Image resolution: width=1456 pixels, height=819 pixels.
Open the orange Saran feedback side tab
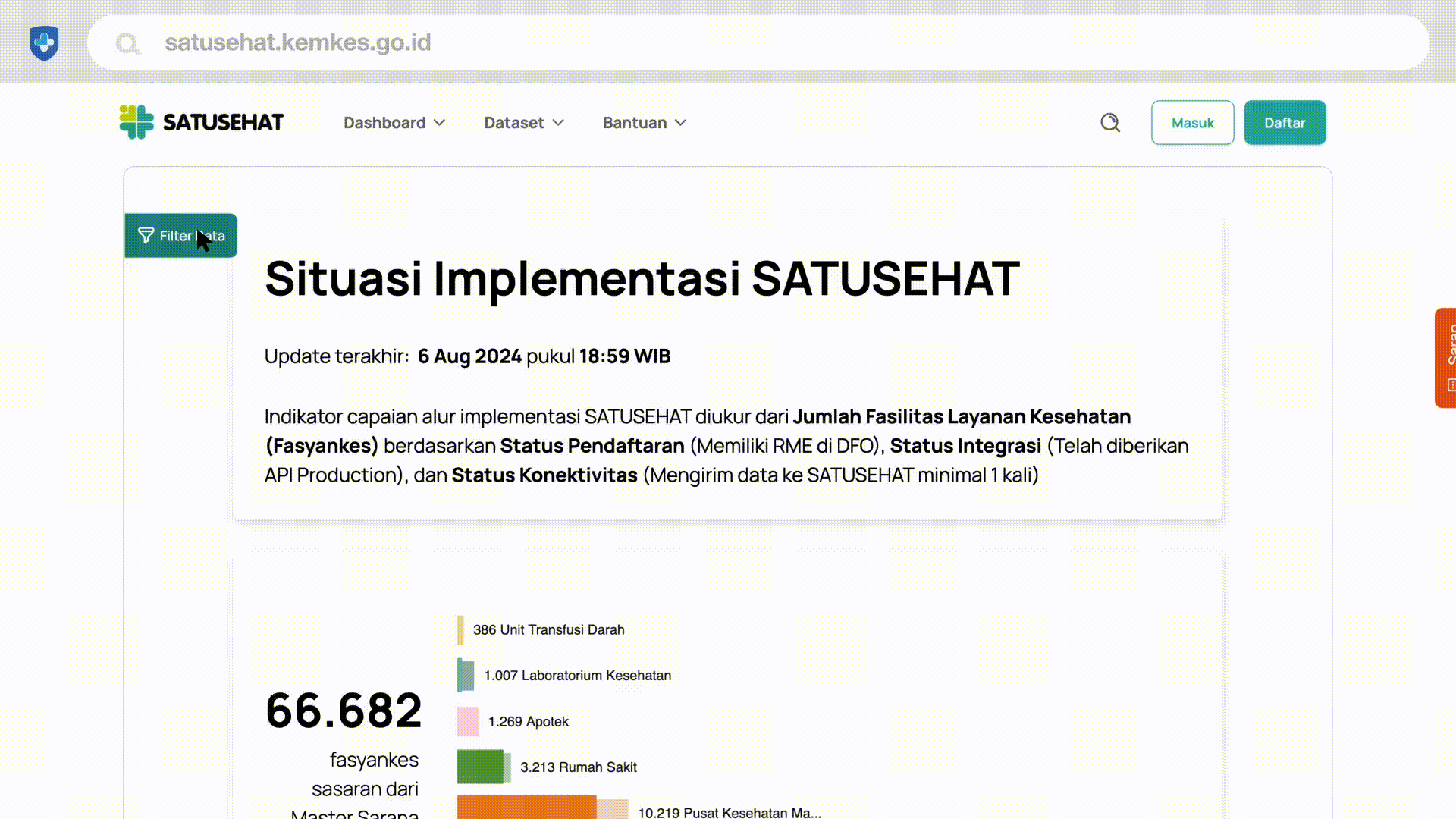[x=1447, y=357]
